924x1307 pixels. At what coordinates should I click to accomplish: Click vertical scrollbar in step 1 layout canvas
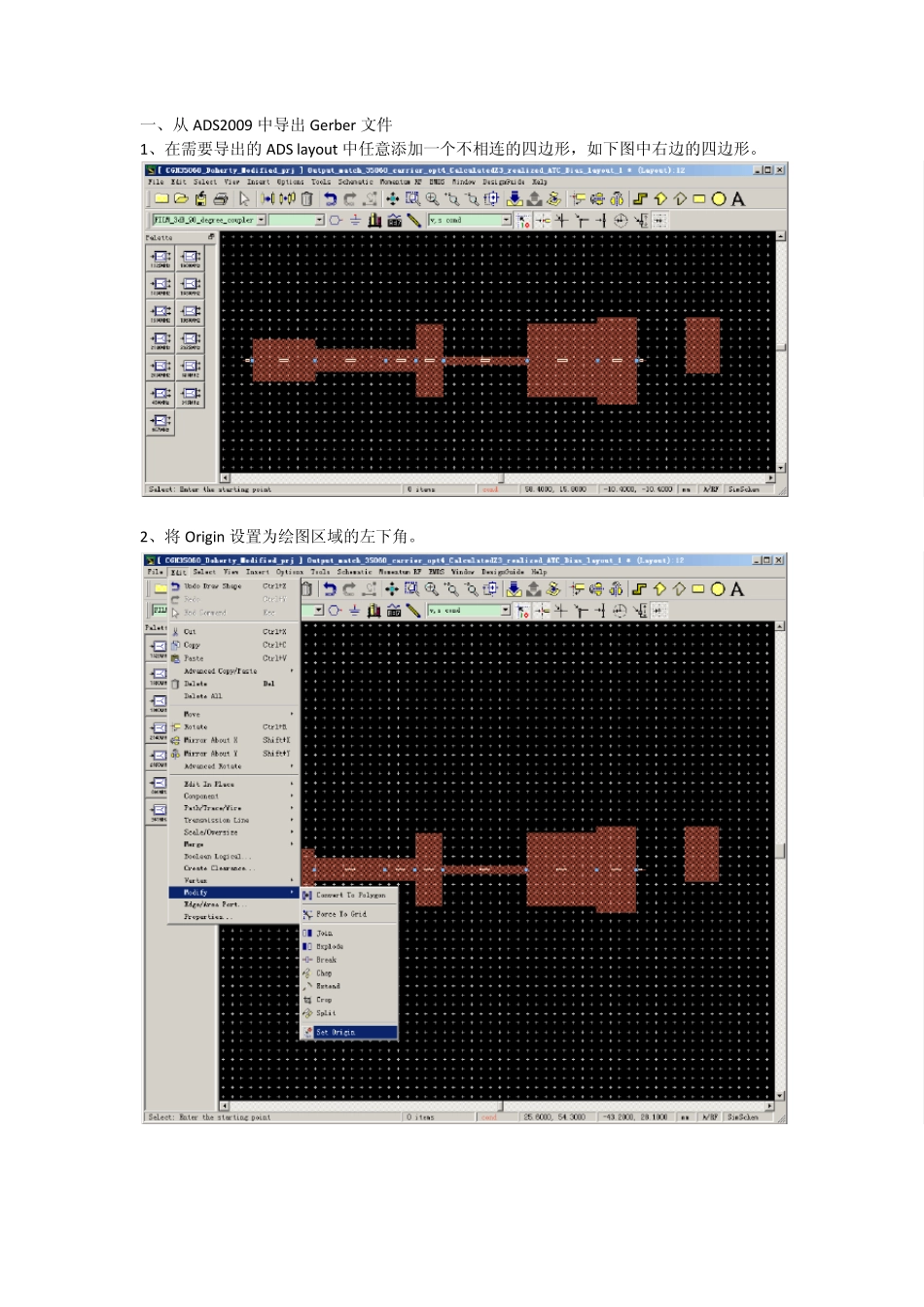point(780,352)
